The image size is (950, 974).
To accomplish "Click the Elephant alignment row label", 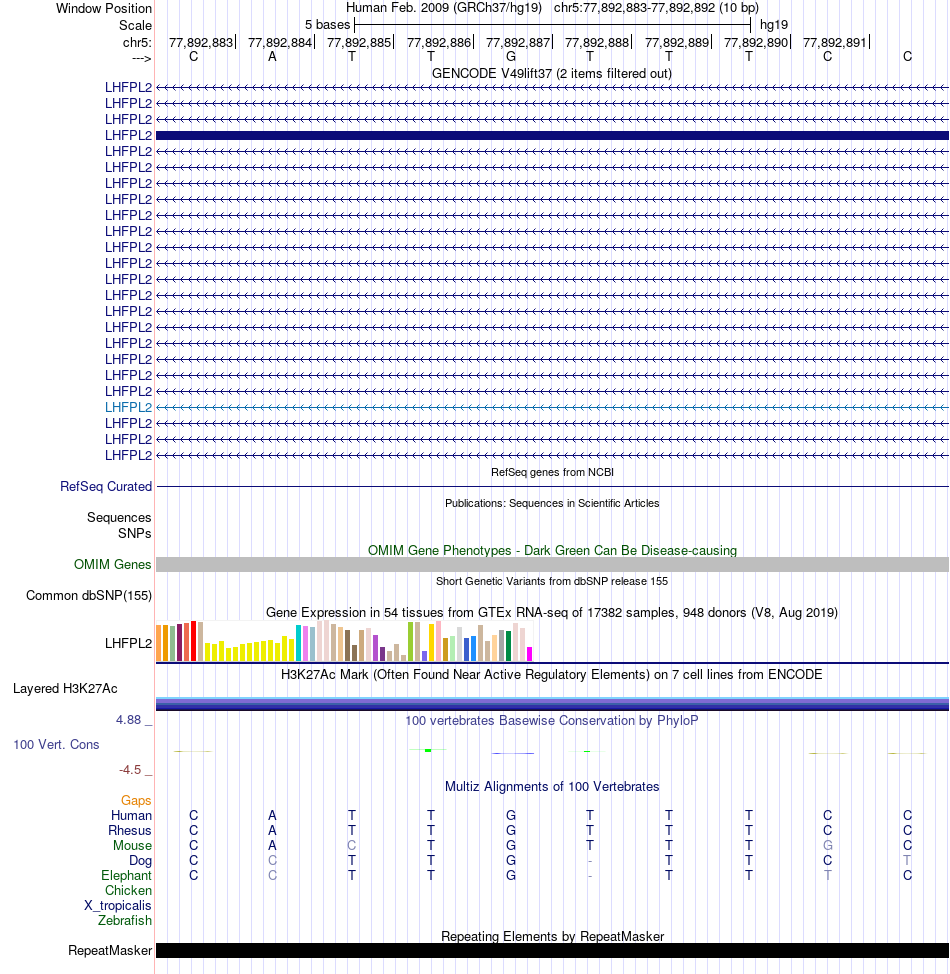I will [x=127, y=875].
